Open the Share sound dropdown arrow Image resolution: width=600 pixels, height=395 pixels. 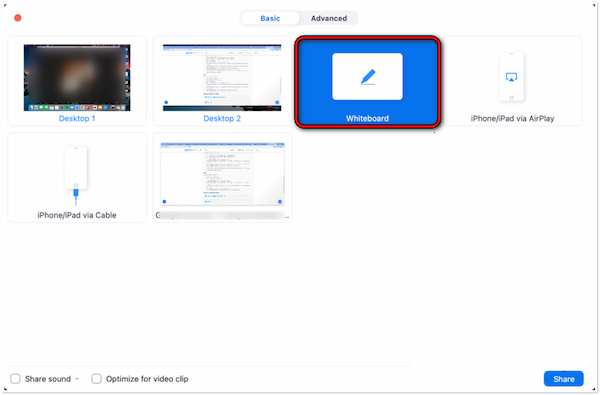(77, 379)
